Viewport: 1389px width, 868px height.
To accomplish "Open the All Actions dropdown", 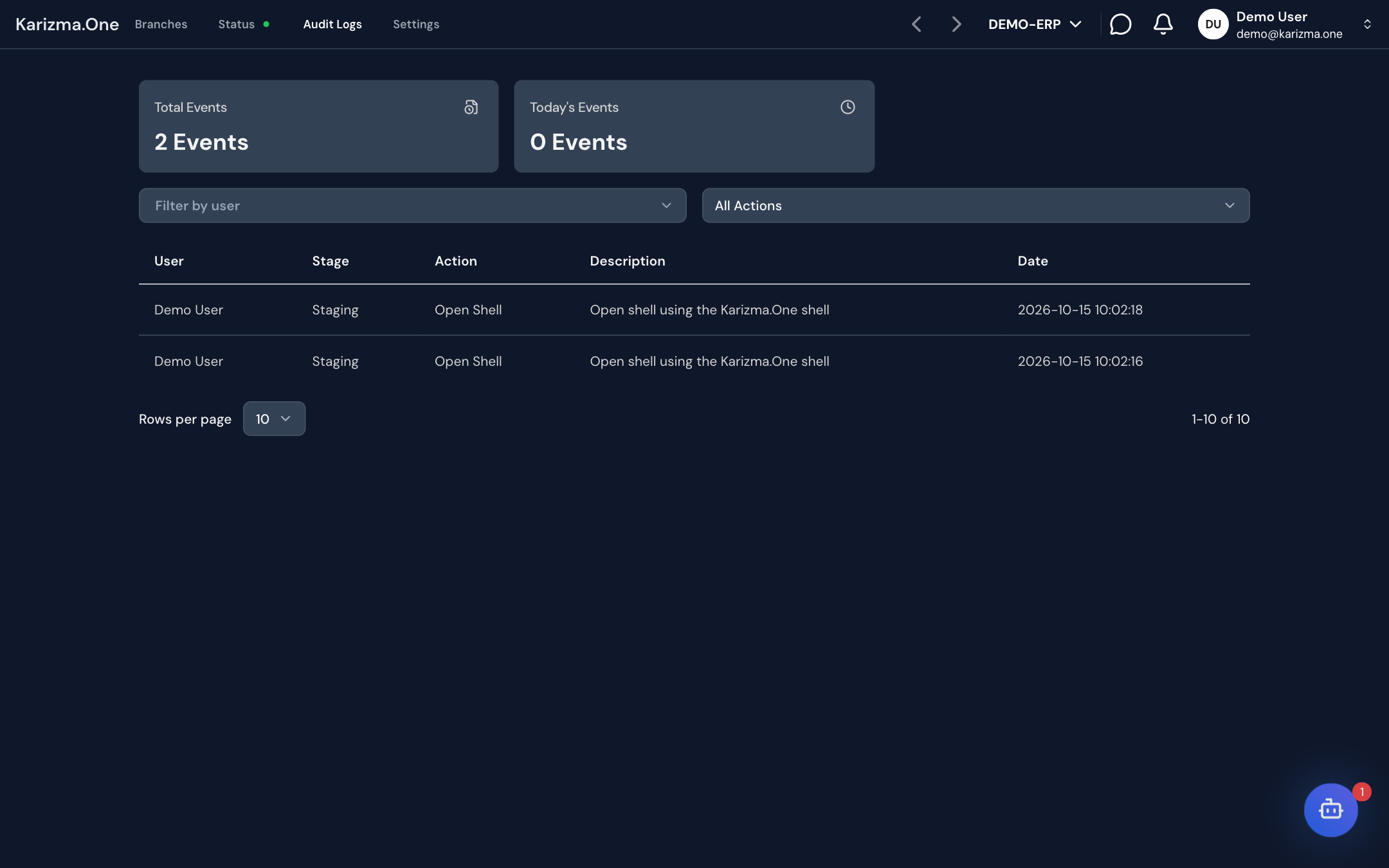I will [x=976, y=205].
